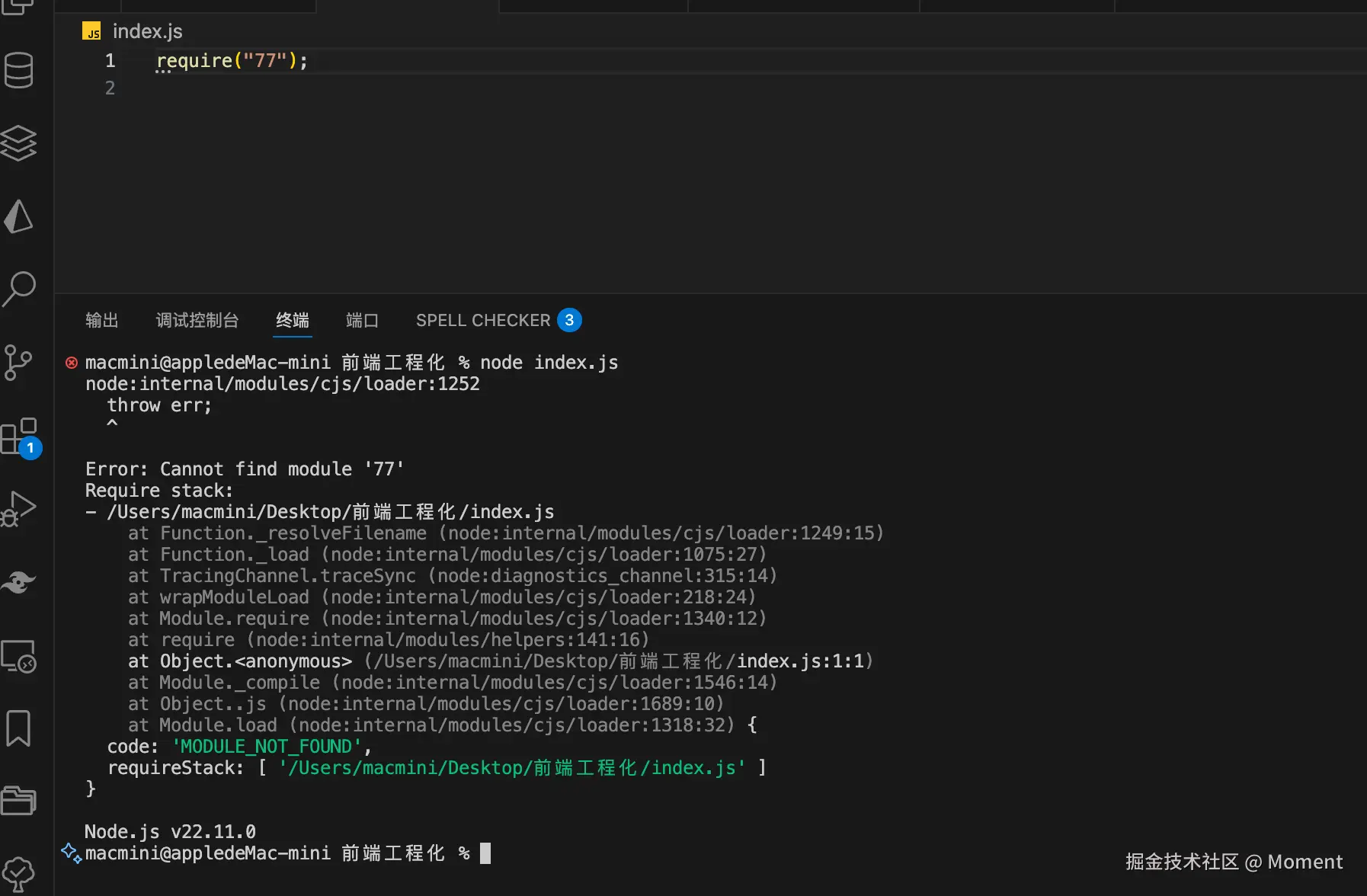1367x896 pixels.
Task: Open the stacked layers icon view
Action: click(19, 143)
